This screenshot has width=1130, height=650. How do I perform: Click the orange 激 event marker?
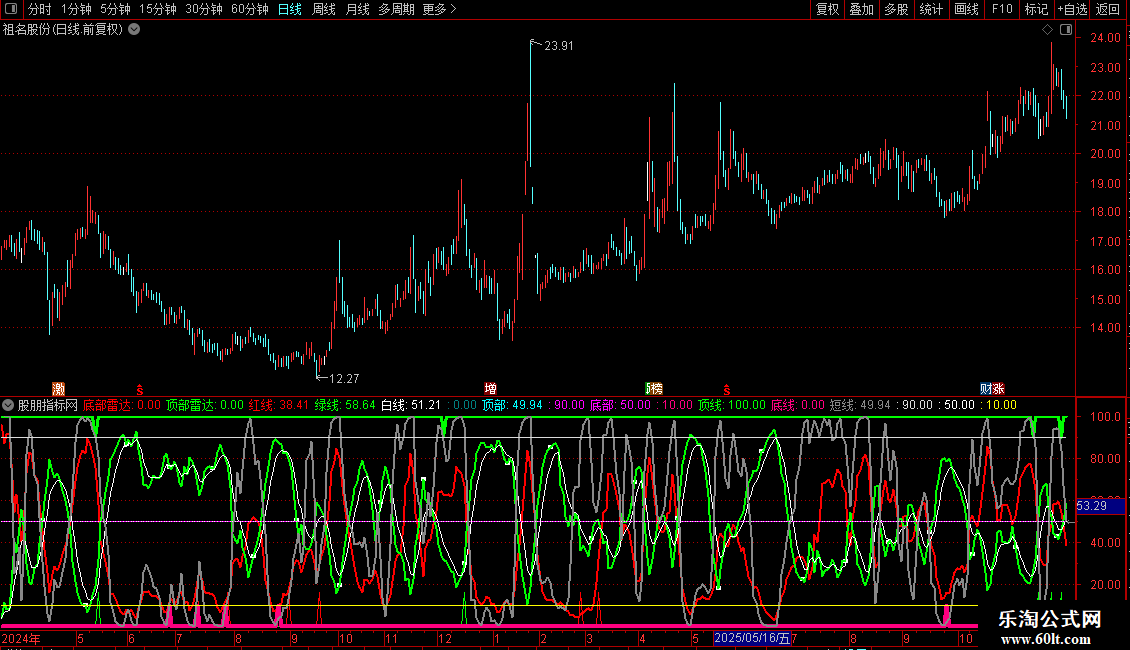pyautogui.click(x=59, y=388)
